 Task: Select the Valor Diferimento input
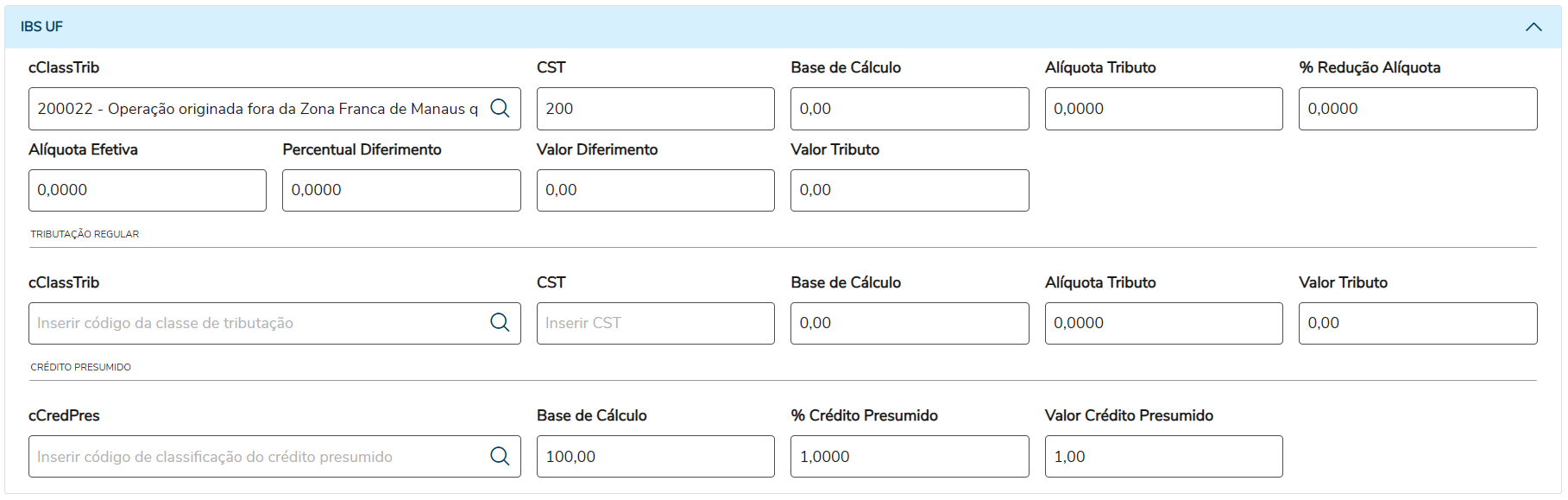tap(655, 190)
